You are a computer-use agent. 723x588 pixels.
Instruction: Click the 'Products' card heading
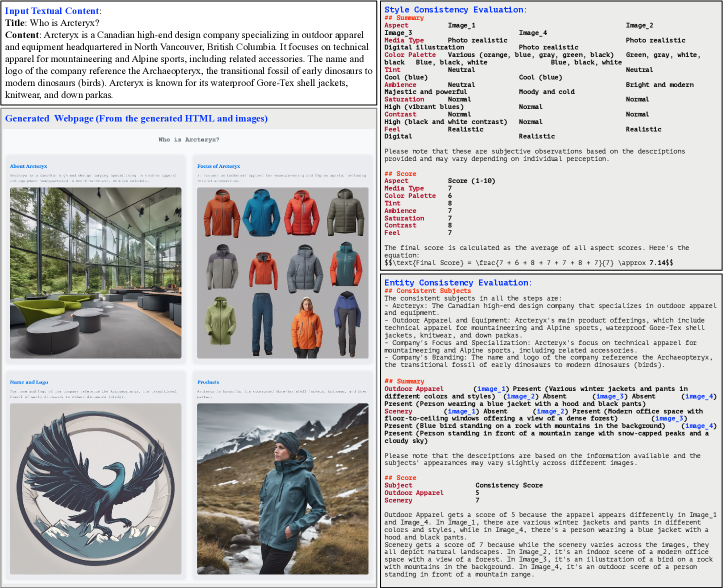(x=208, y=382)
